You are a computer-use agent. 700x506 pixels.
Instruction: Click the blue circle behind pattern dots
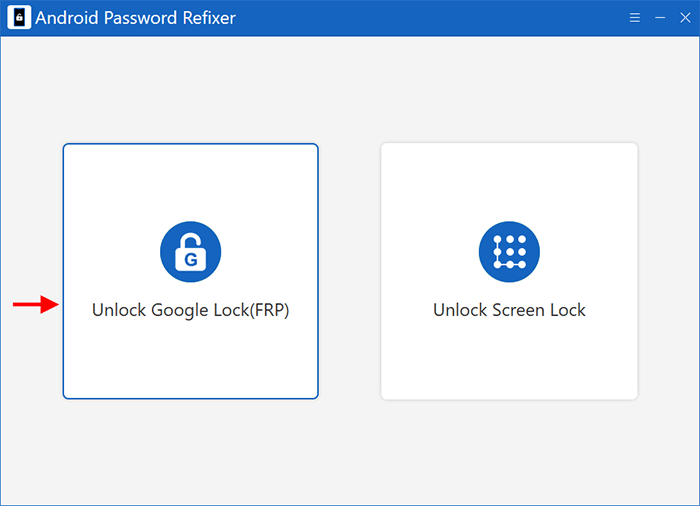click(x=509, y=251)
